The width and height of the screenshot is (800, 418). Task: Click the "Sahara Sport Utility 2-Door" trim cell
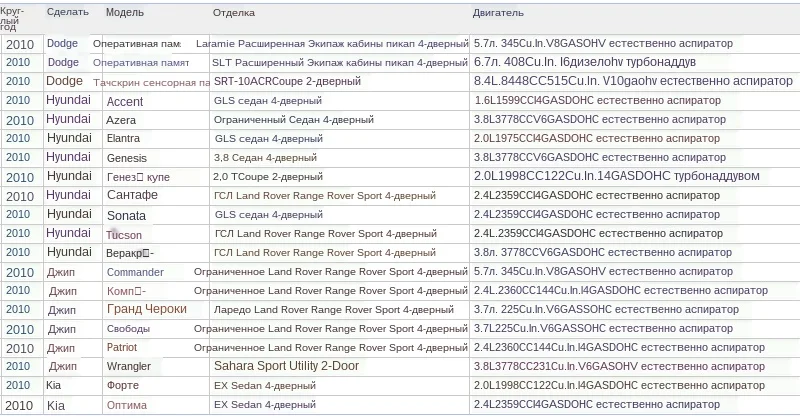click(286, 366)
